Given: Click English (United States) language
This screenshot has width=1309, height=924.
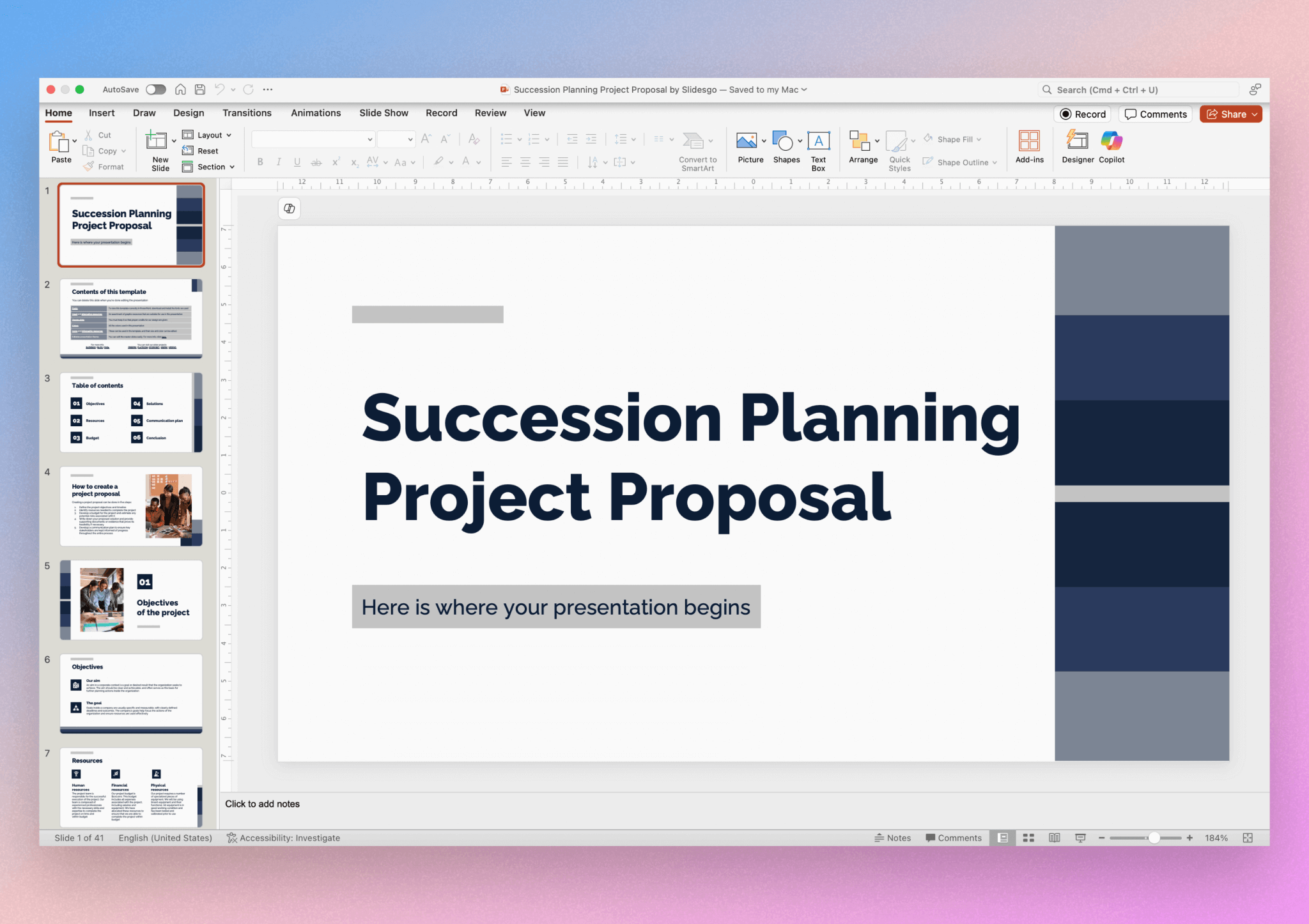Looking at the screenshot, I should tap(165, 838).
